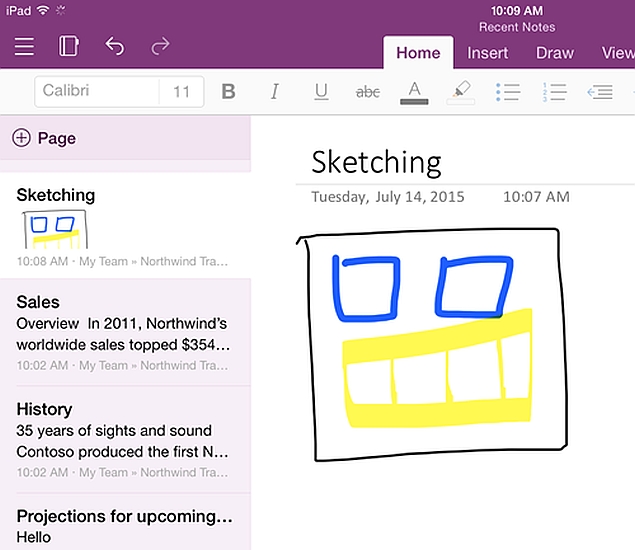Toggle italic formatting
Image resolution: width=635 pixels, height=550 pixels.
(x=275, y=92)
